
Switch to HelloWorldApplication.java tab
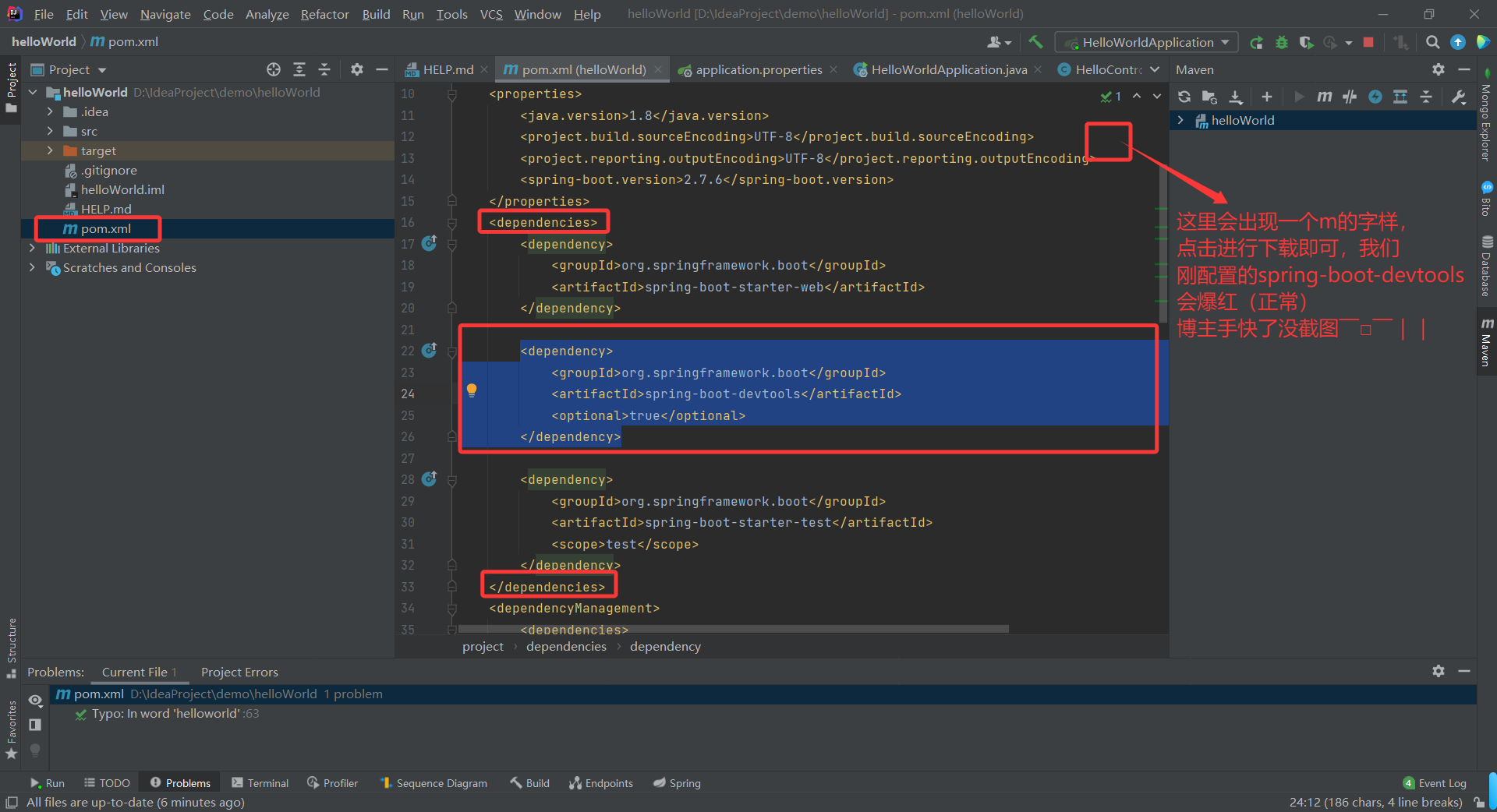coord(948,69)
